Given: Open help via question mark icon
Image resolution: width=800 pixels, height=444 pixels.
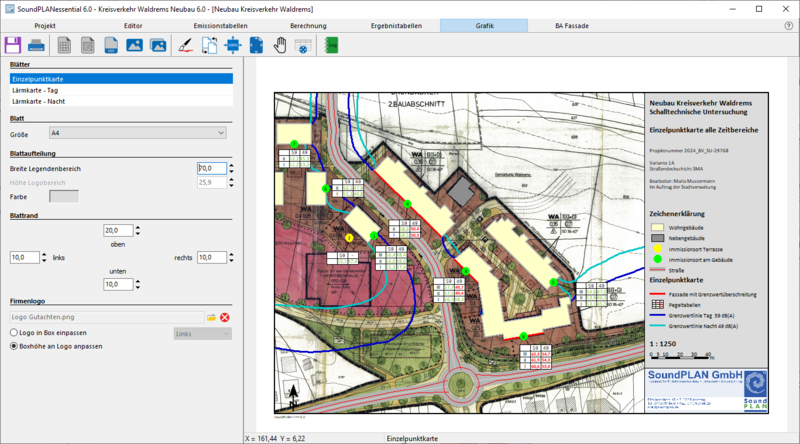Looking at the screenshot, I should (x=789, y=26).
